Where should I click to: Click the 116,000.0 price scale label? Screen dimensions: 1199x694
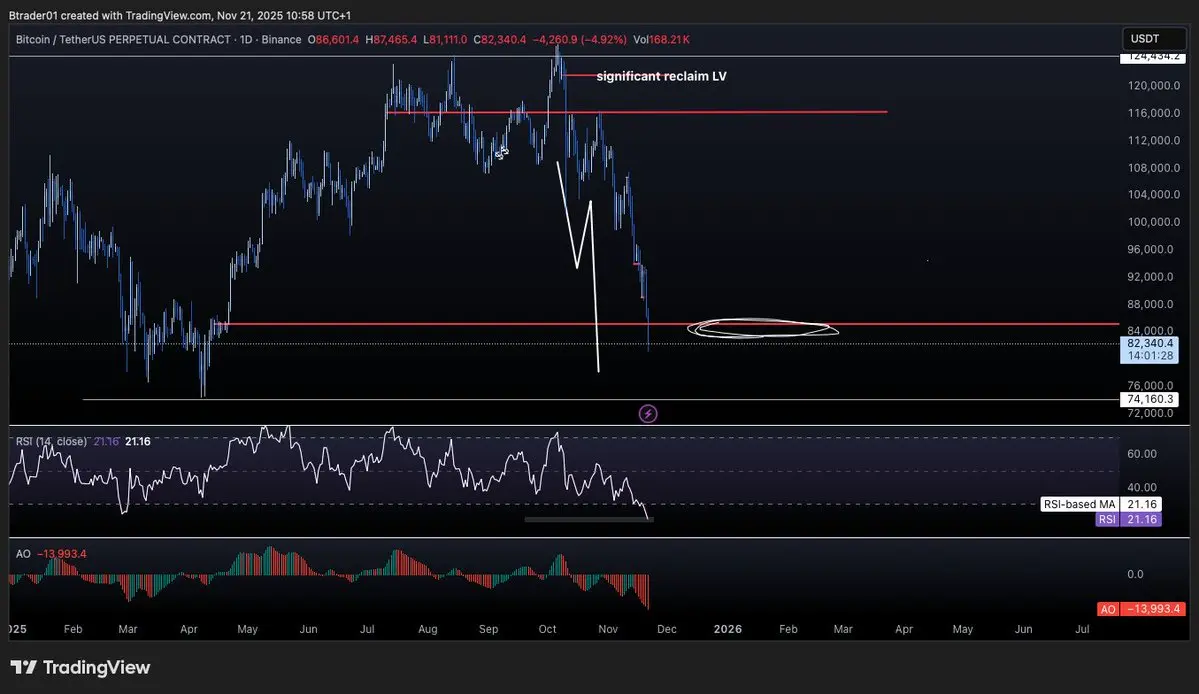coord(1154,112)
